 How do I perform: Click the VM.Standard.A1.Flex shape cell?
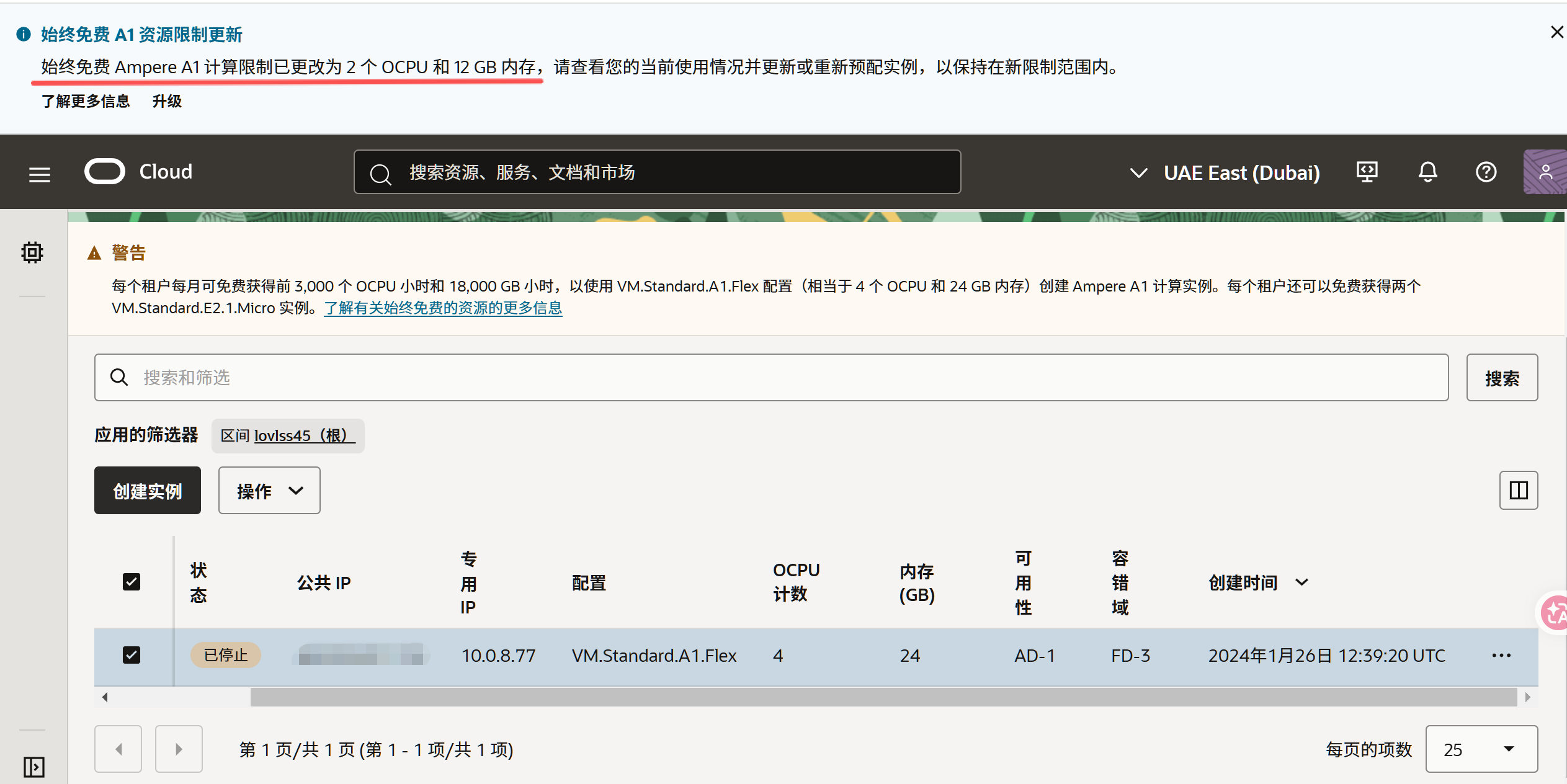coord(654,656)
